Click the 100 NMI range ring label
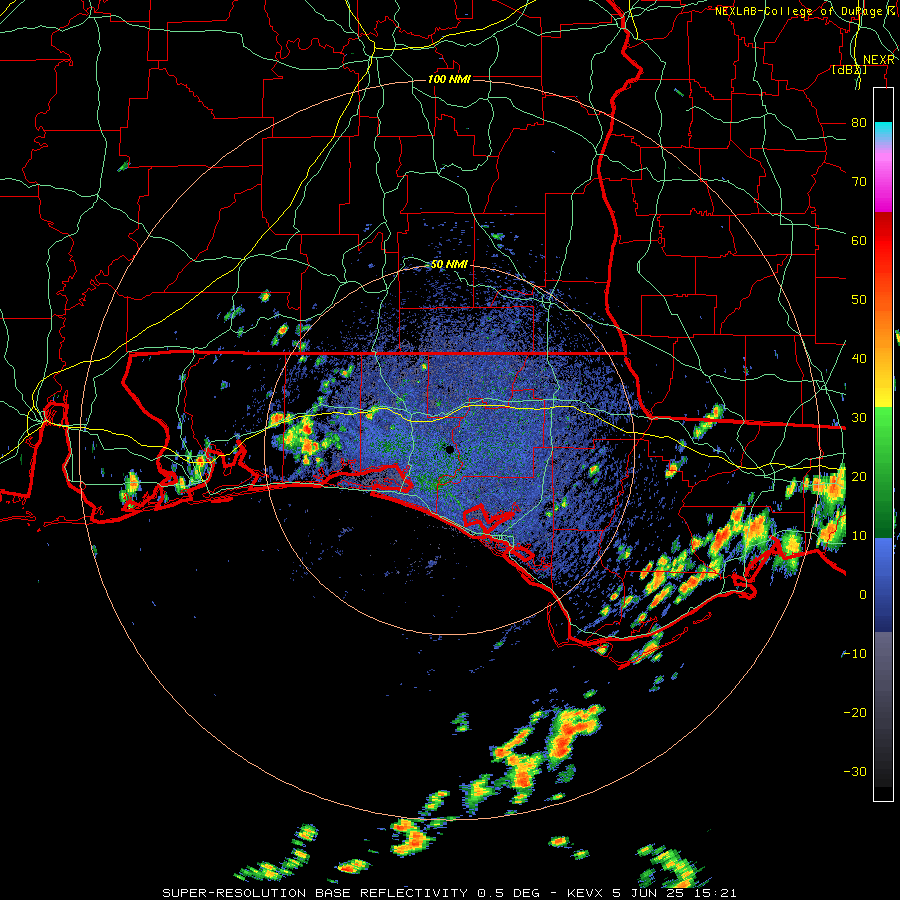Viewport: 900px width, 900px height. [x=449, y=79]
